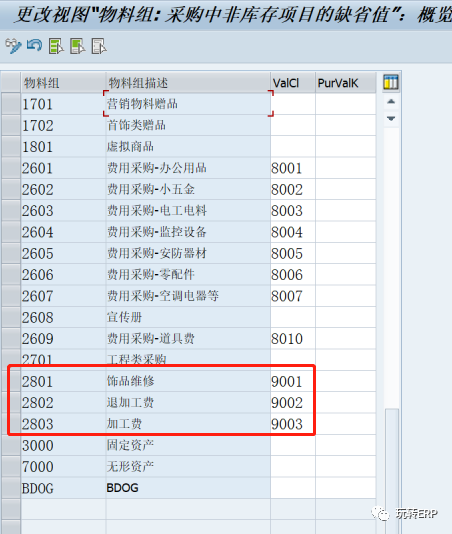Click the PurValK column header
This screenshot has width=452, height=534.
(x=346, y=82)
